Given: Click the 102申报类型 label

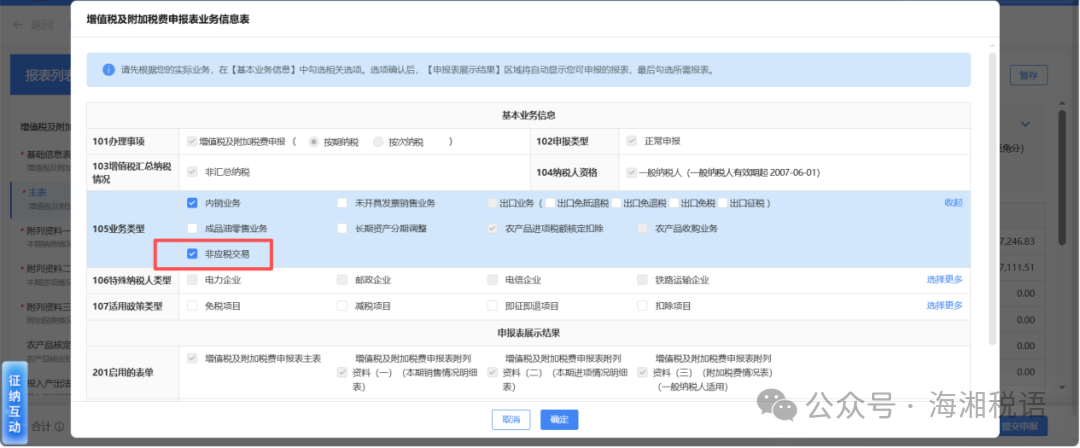Looking at the screenshot, I should [562, 141].
